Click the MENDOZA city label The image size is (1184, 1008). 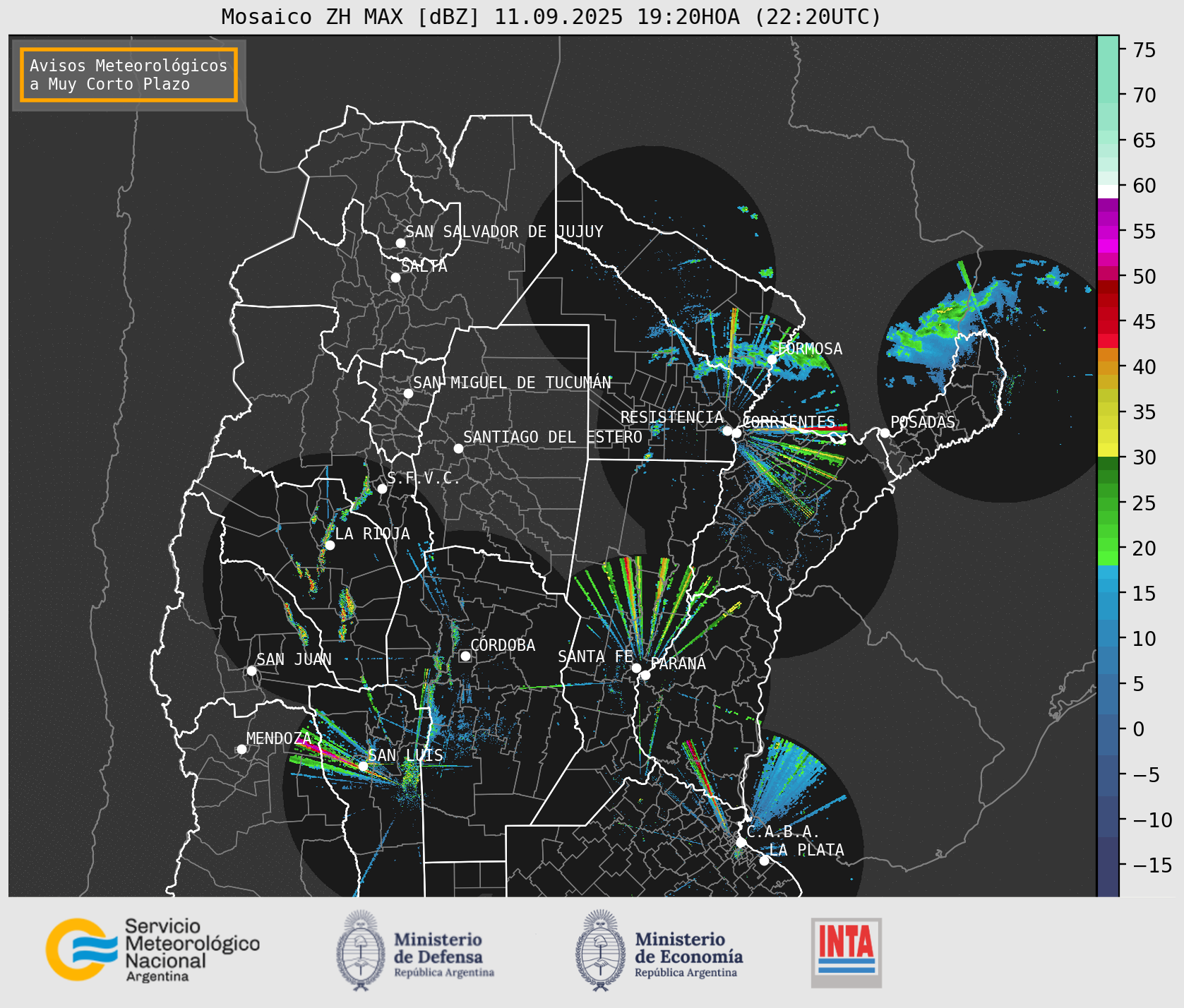pyautogui.click(x=279, y=738)
